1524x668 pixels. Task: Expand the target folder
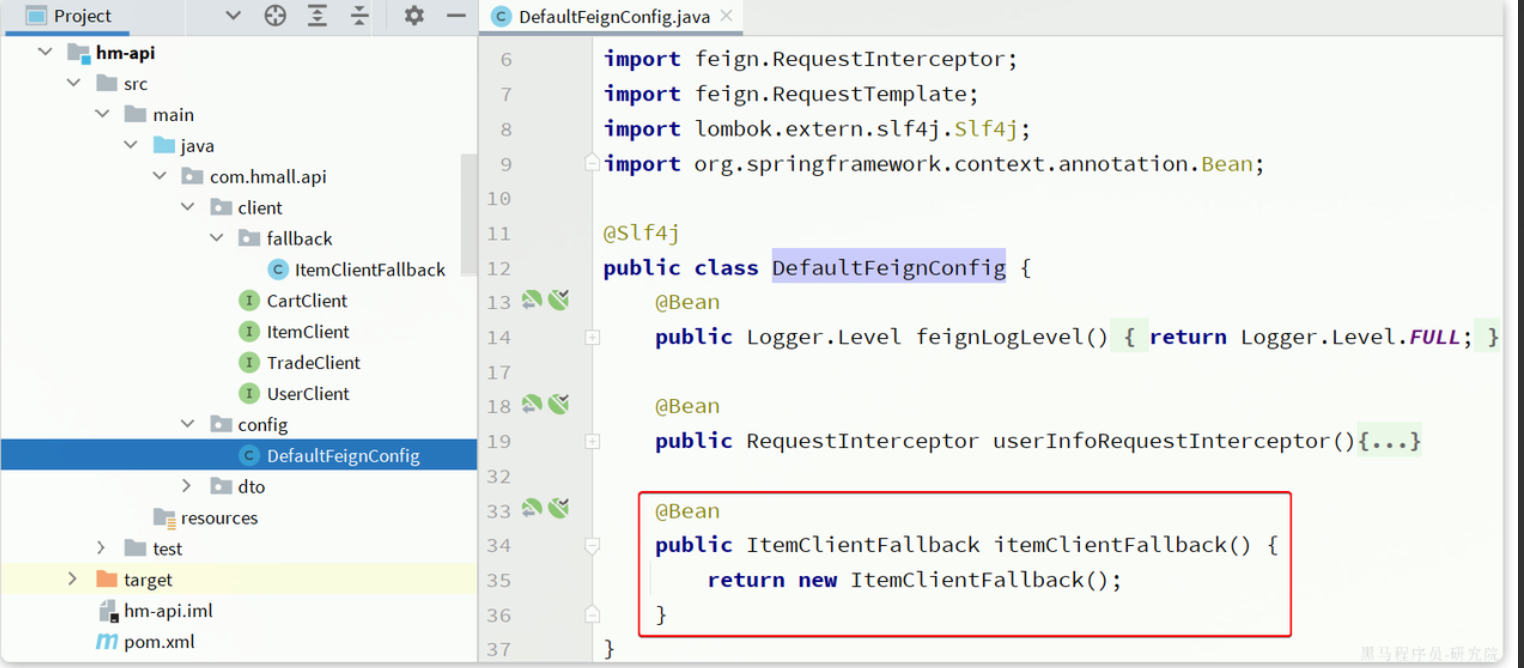pos(72,579)
